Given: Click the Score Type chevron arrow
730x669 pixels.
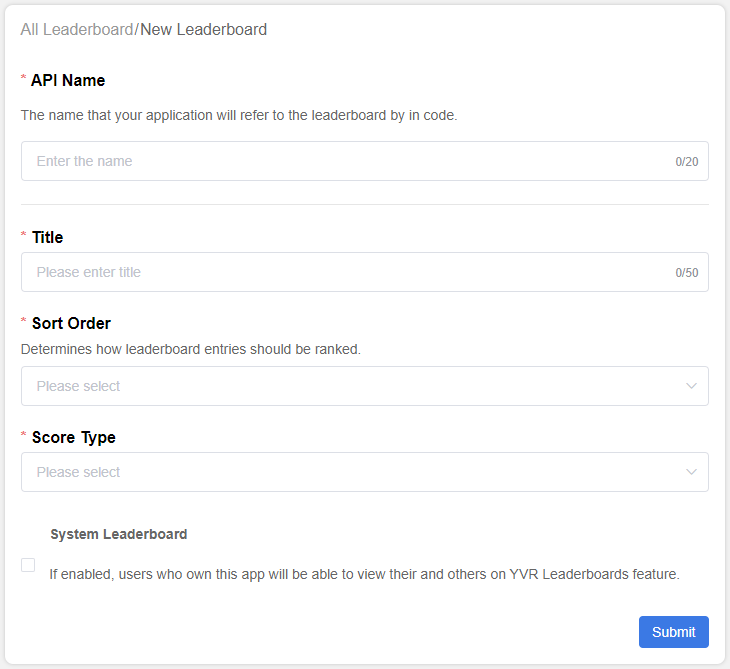Looking at the screenshot, I should point(691,472).
